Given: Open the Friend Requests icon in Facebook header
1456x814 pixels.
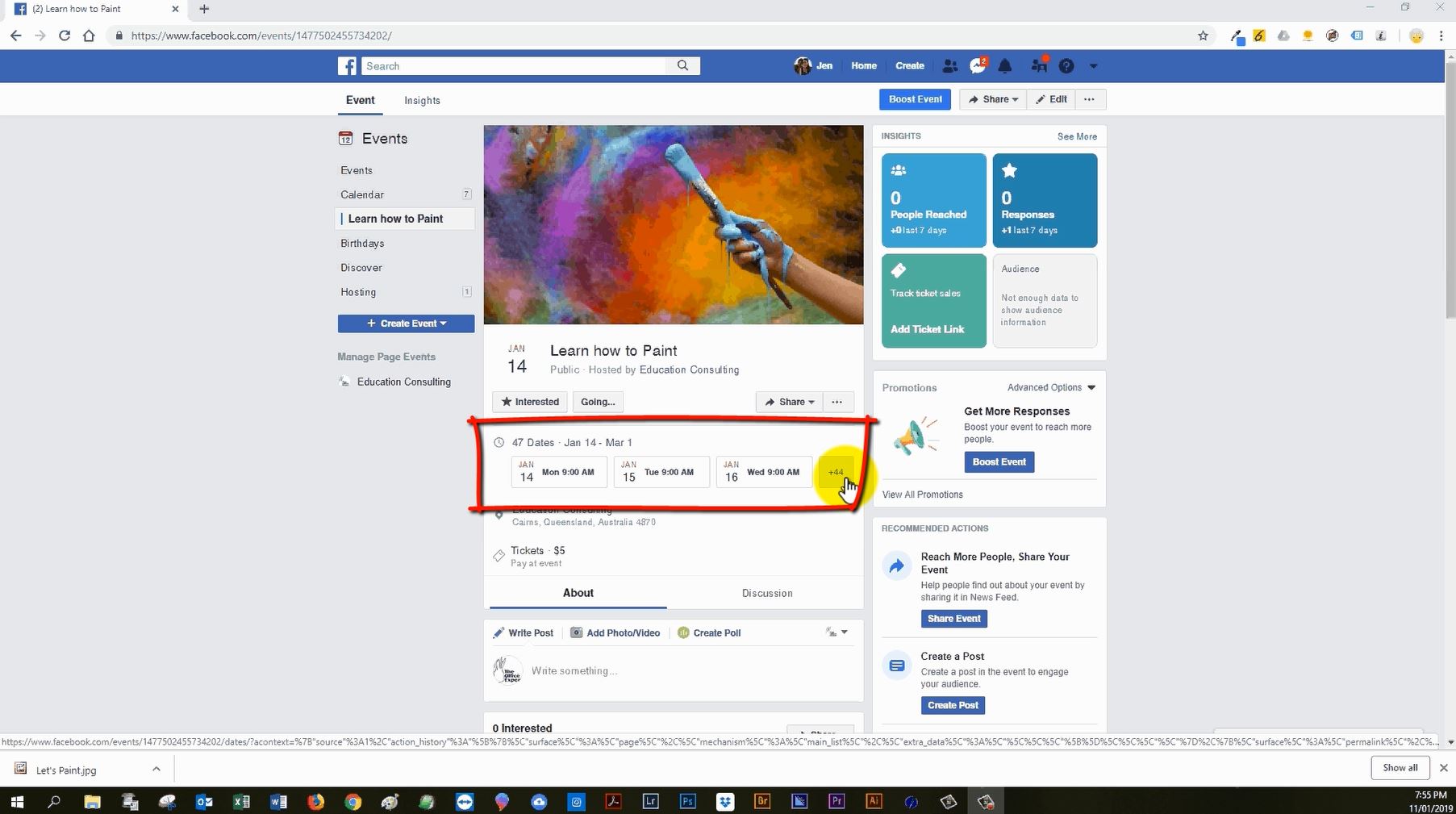Looking at the screenshot, I should (950, 66).
